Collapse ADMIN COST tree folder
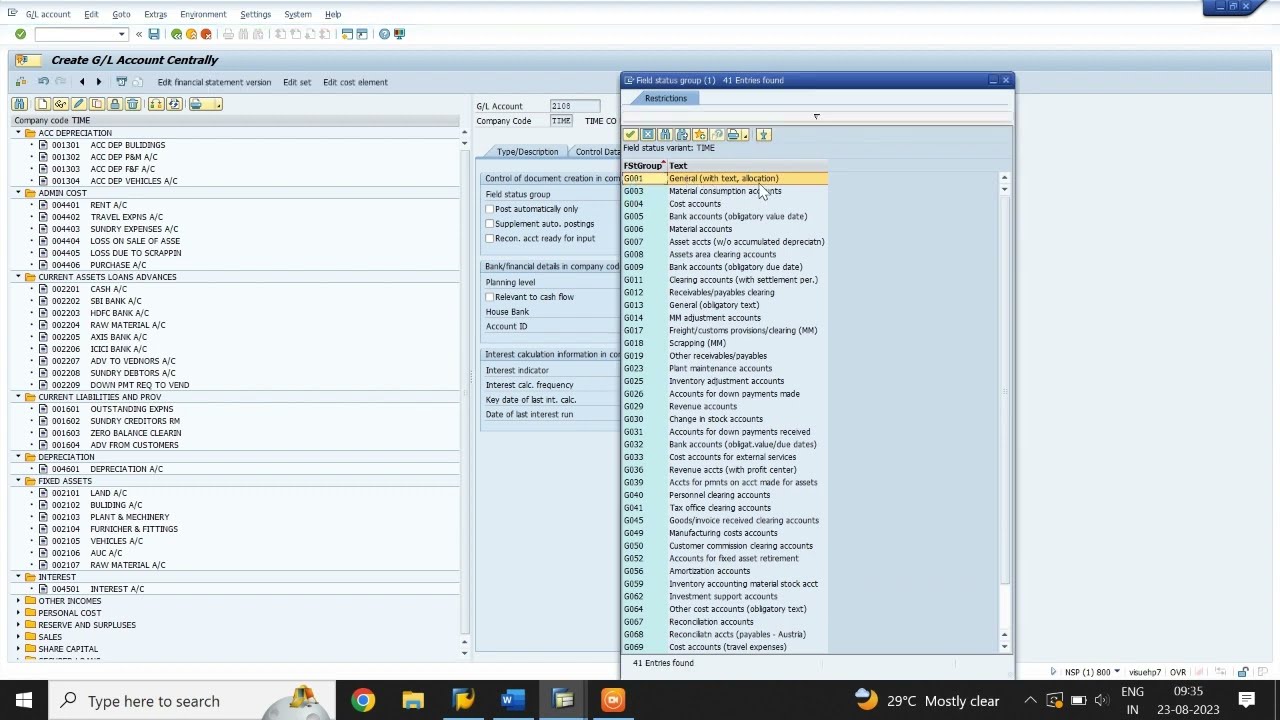The image size is (1280, 720). click(x=18, y=193)
